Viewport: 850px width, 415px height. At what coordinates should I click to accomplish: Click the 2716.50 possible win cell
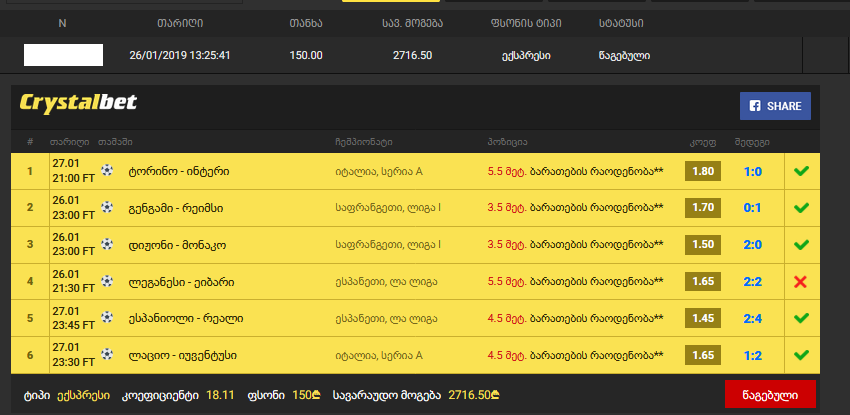tap(413, 55)
